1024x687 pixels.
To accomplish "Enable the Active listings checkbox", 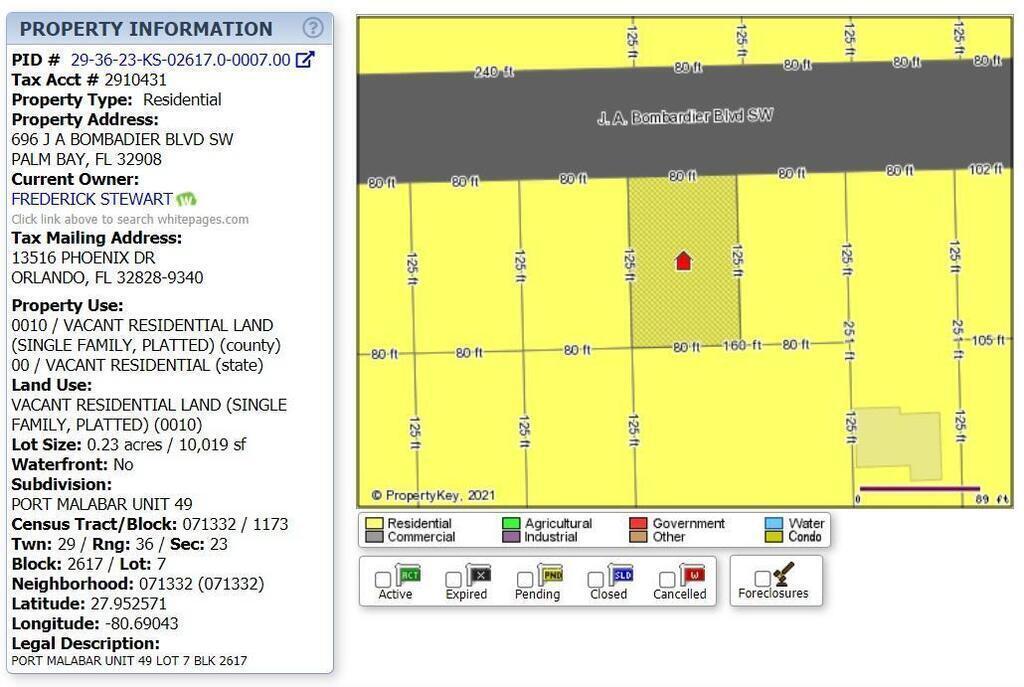I will pos(383,579).
